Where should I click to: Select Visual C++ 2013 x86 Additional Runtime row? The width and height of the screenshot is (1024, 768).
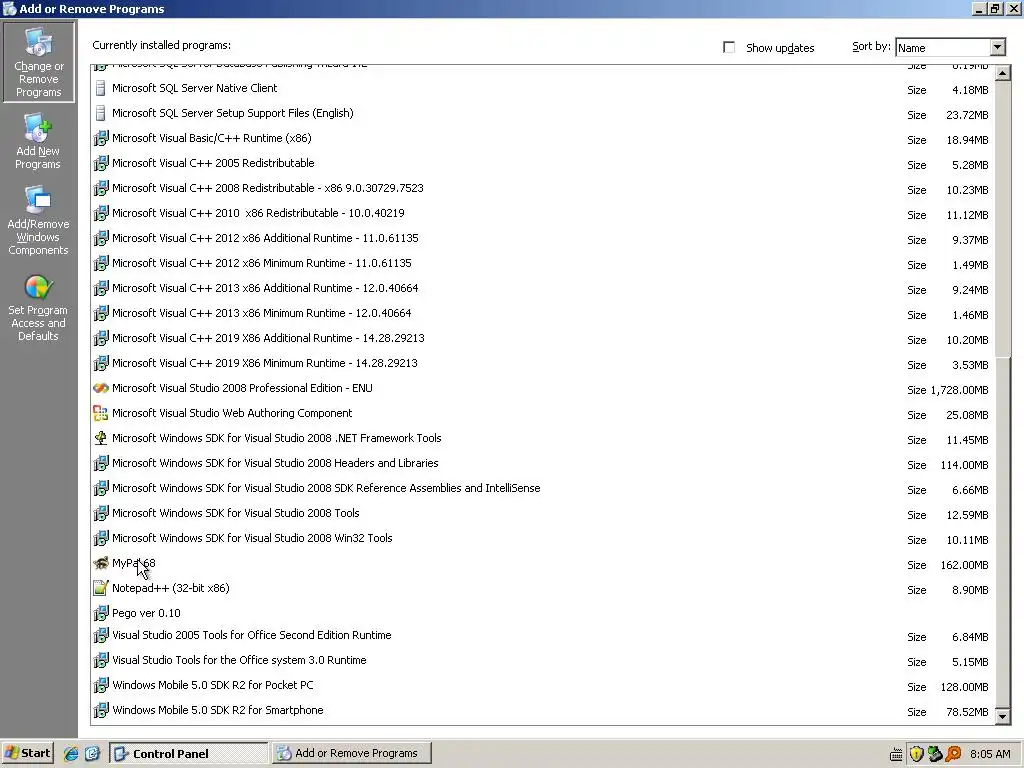pyautogui.click(x=543, y=289)
